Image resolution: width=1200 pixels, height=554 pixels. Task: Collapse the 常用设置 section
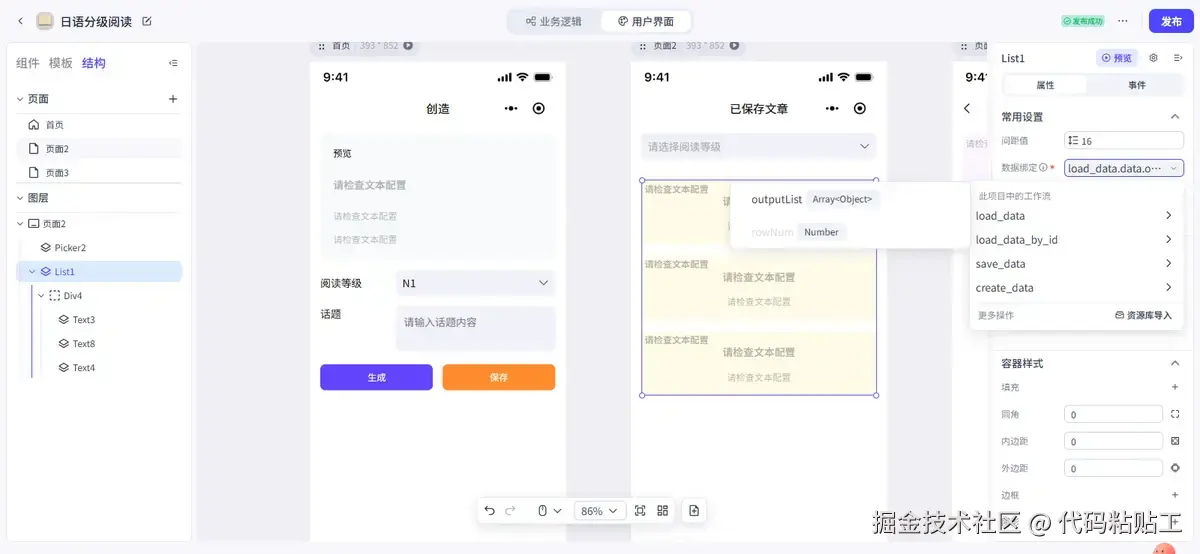[1175, 117]
